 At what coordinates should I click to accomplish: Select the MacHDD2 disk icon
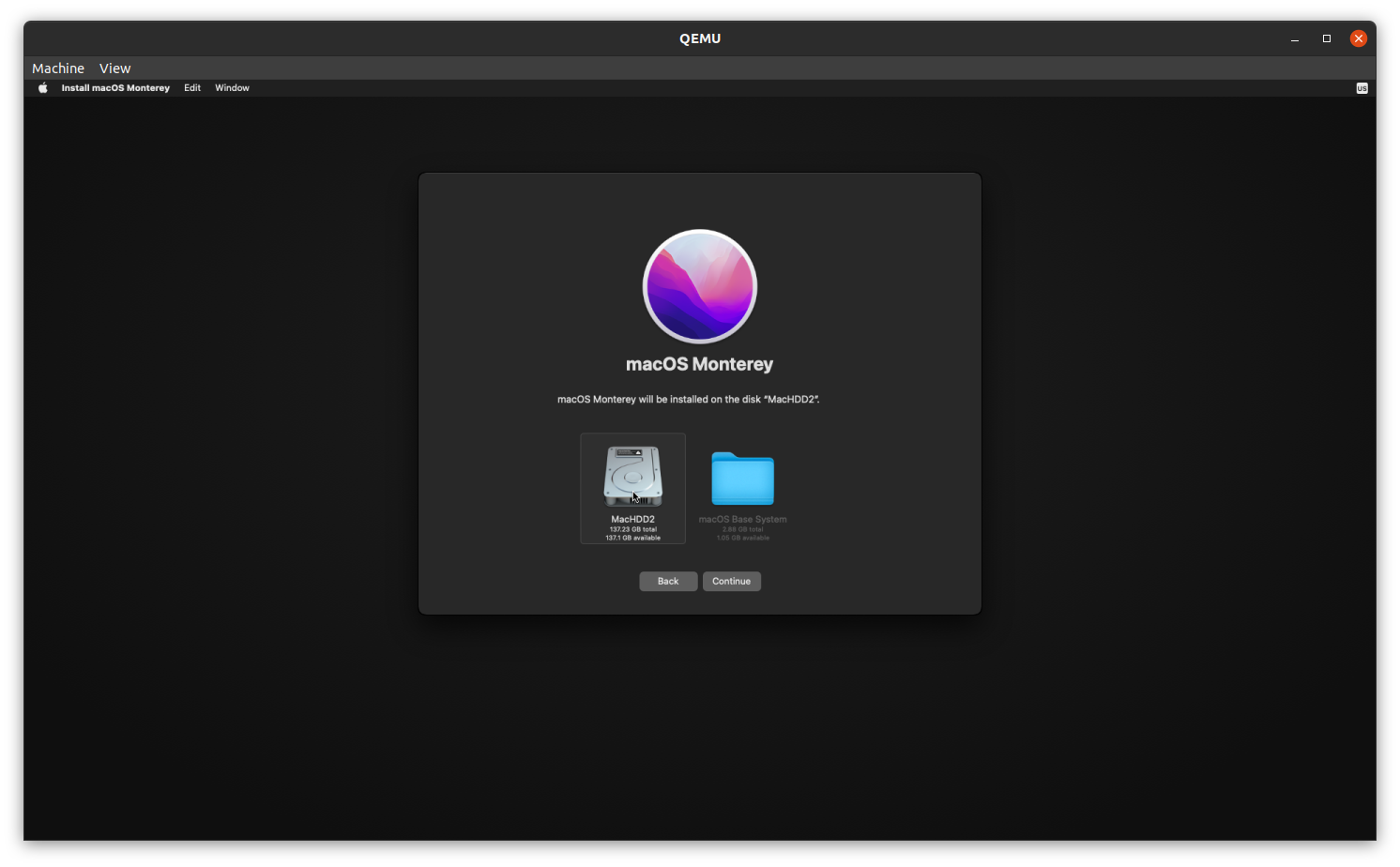point(633,477)
